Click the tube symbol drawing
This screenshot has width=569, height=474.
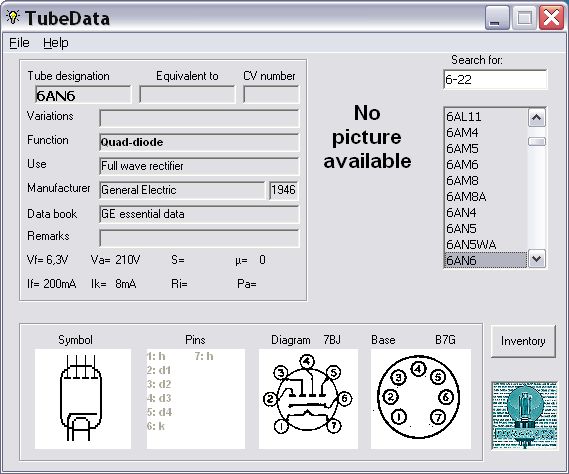(x=83, y=399)
